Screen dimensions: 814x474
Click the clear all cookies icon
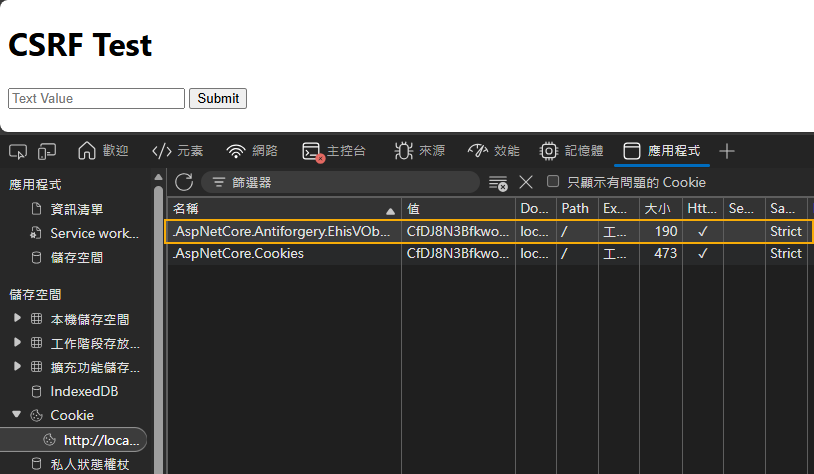tap(497, 182)
